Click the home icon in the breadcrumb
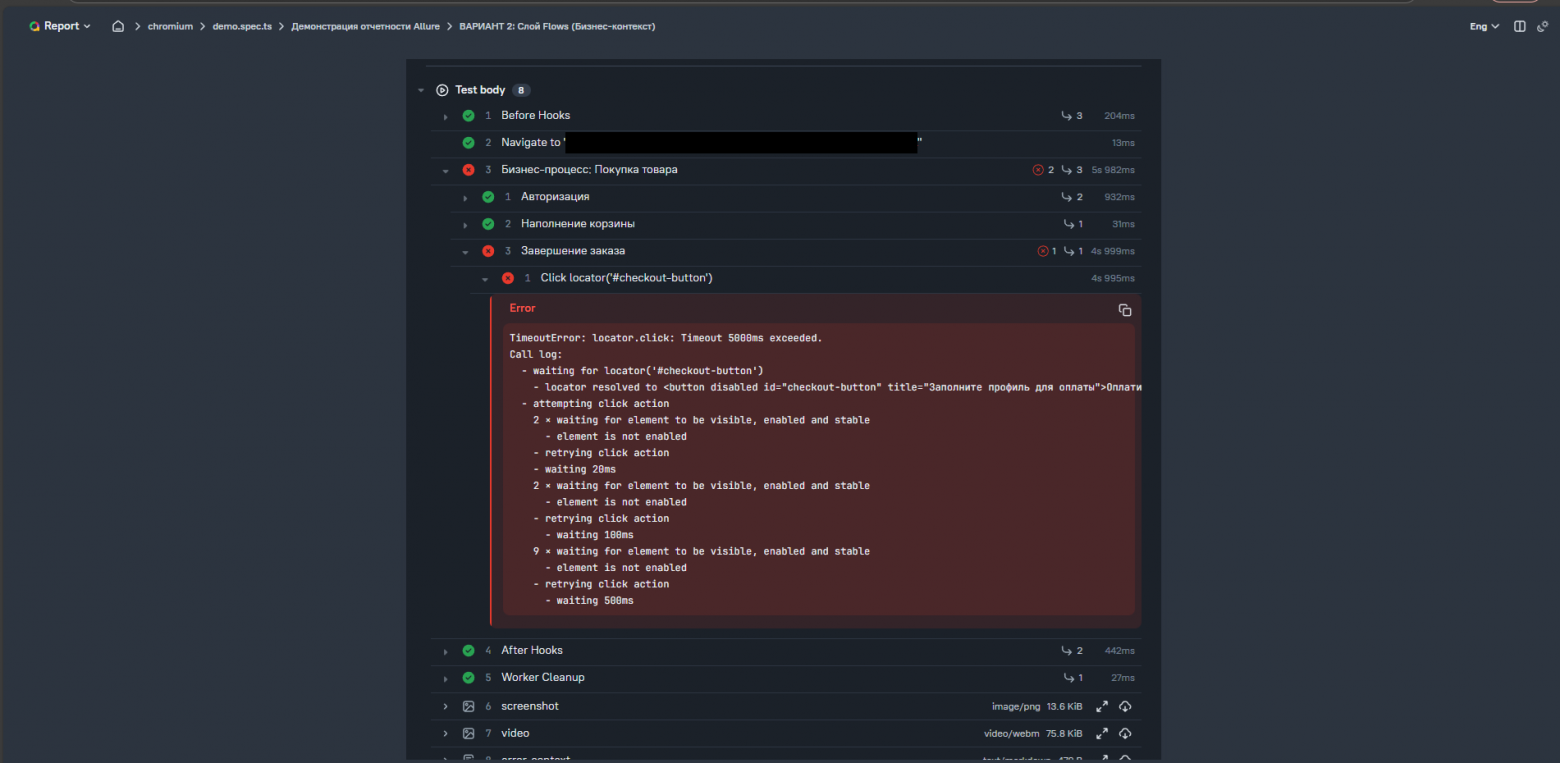Image resolution: width=1560 pixels, height=763 pixels. 118,26
